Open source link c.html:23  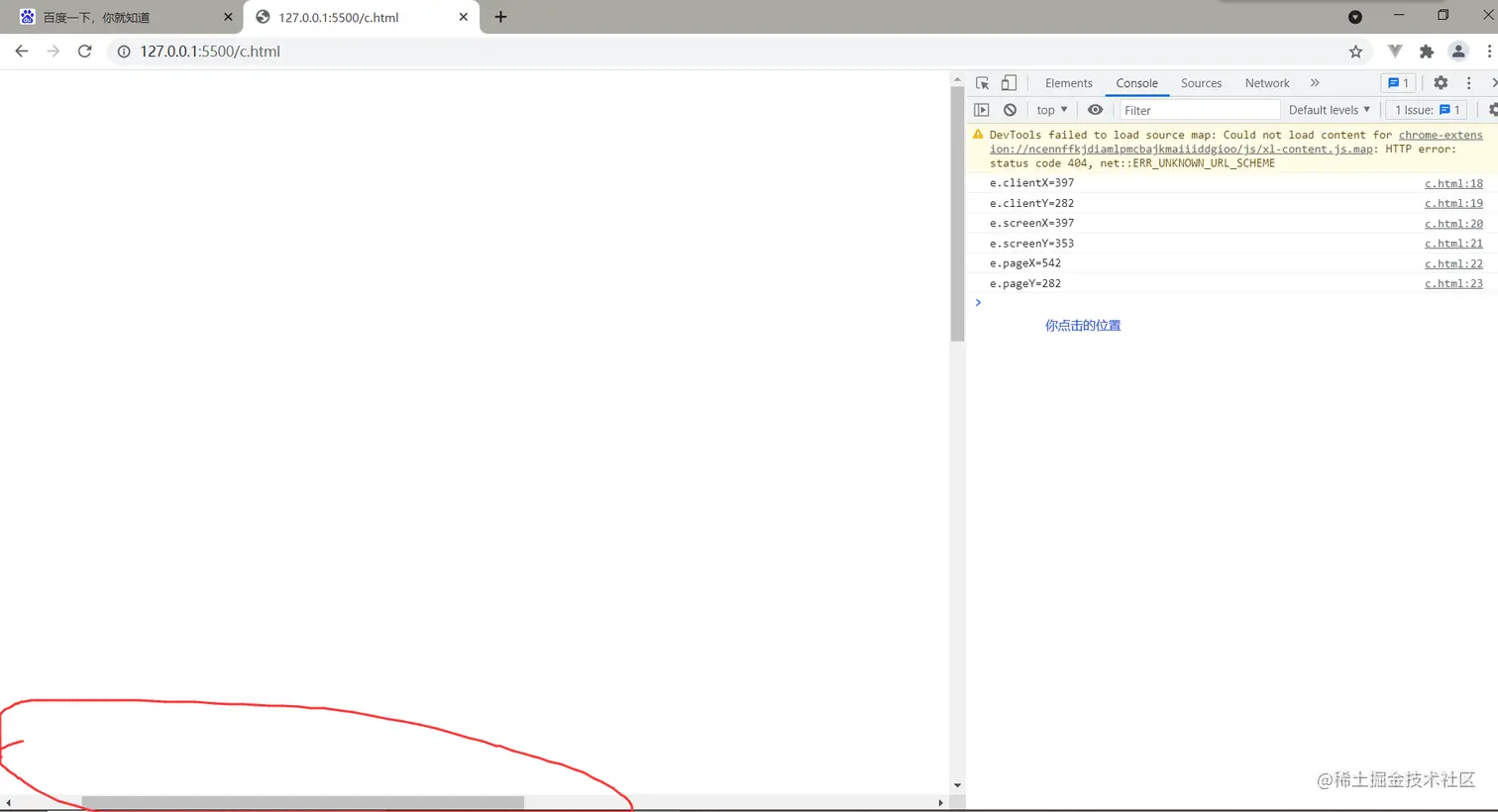pyautogui.click(x=1453, y=283)
